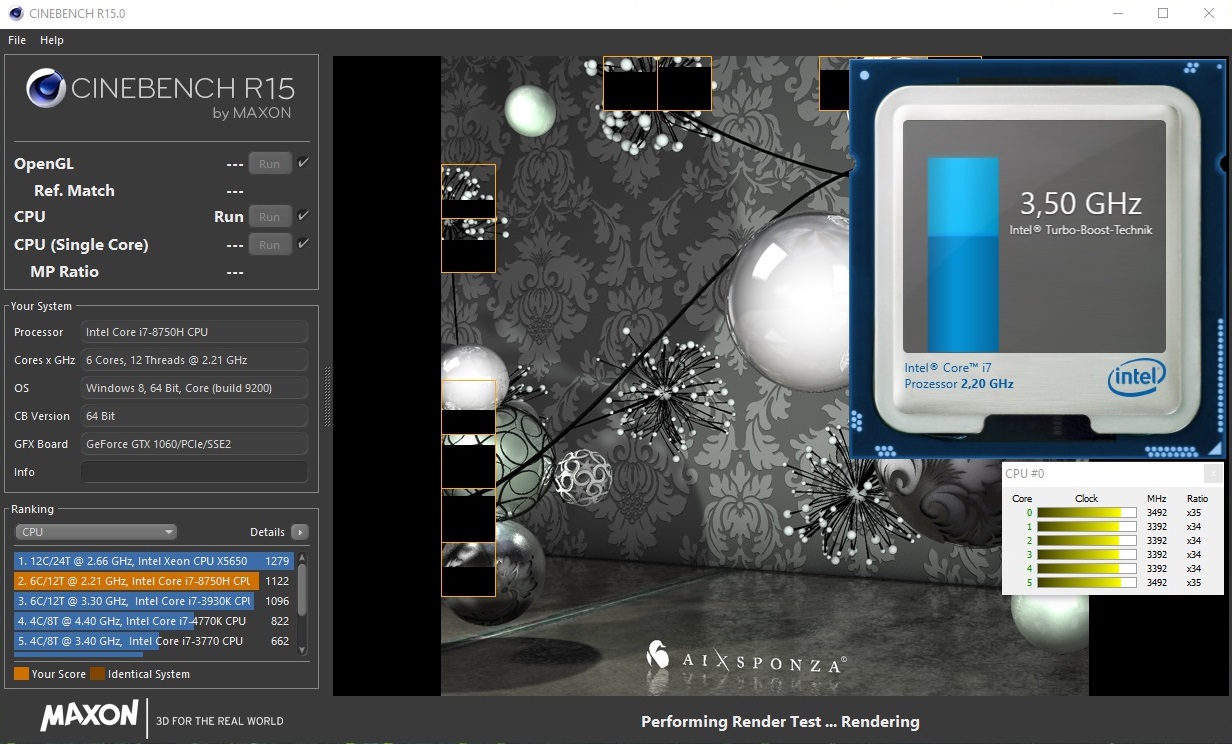The image size is (1232, 744).
Task: Select the Core i7-3930K ranking entry
Action: [x=154, y=601]
